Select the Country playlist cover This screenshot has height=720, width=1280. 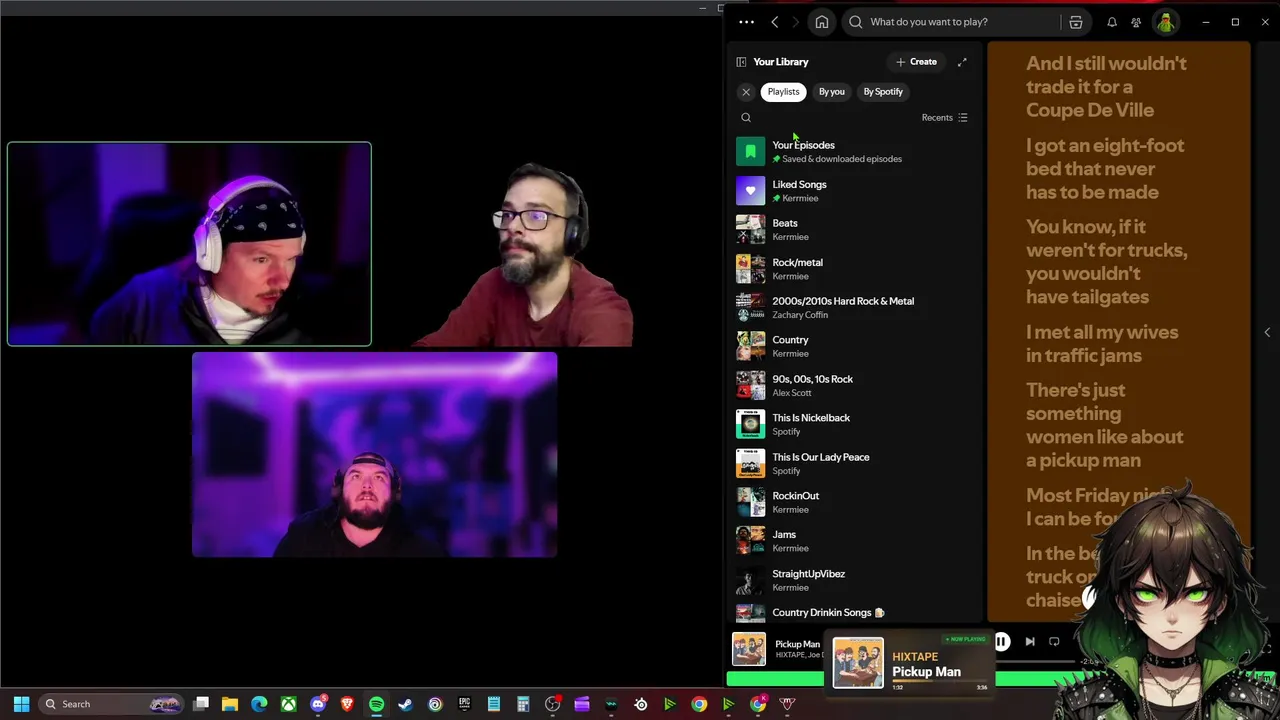point(751,346)
